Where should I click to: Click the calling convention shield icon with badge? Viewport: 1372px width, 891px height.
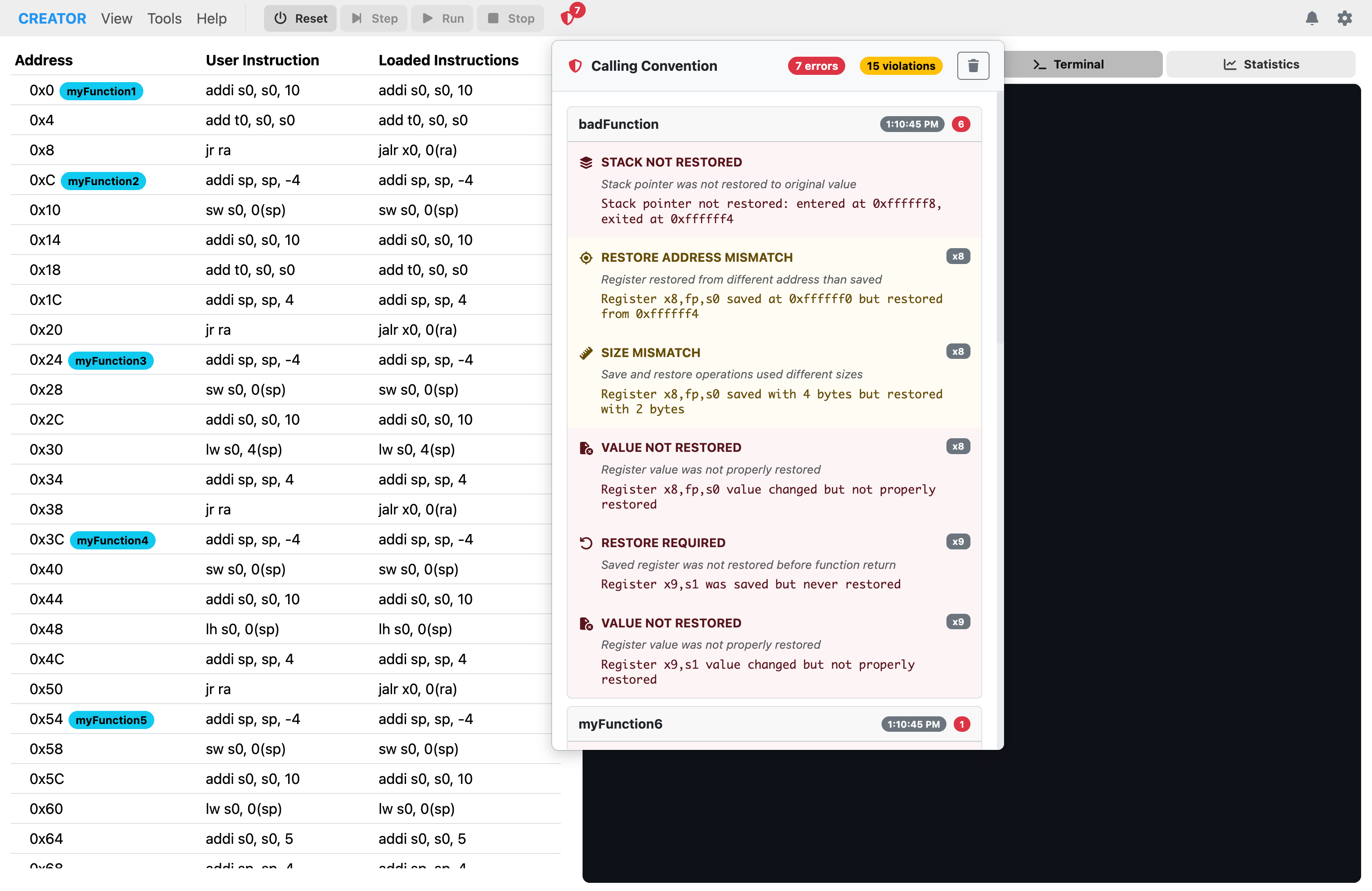(569, 17)
